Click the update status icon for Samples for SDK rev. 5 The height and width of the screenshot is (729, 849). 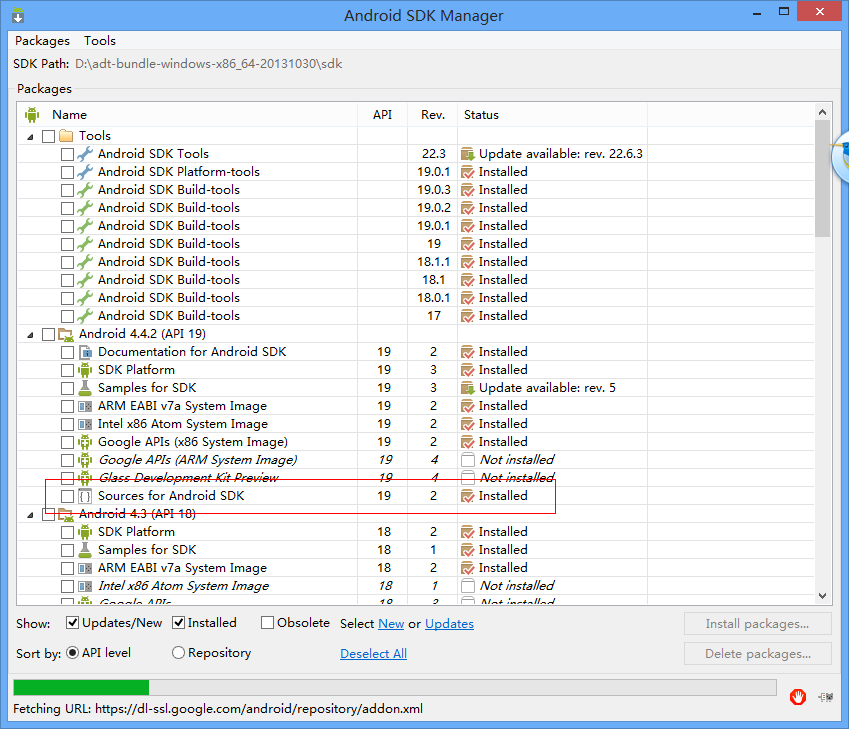coord(468,388)
